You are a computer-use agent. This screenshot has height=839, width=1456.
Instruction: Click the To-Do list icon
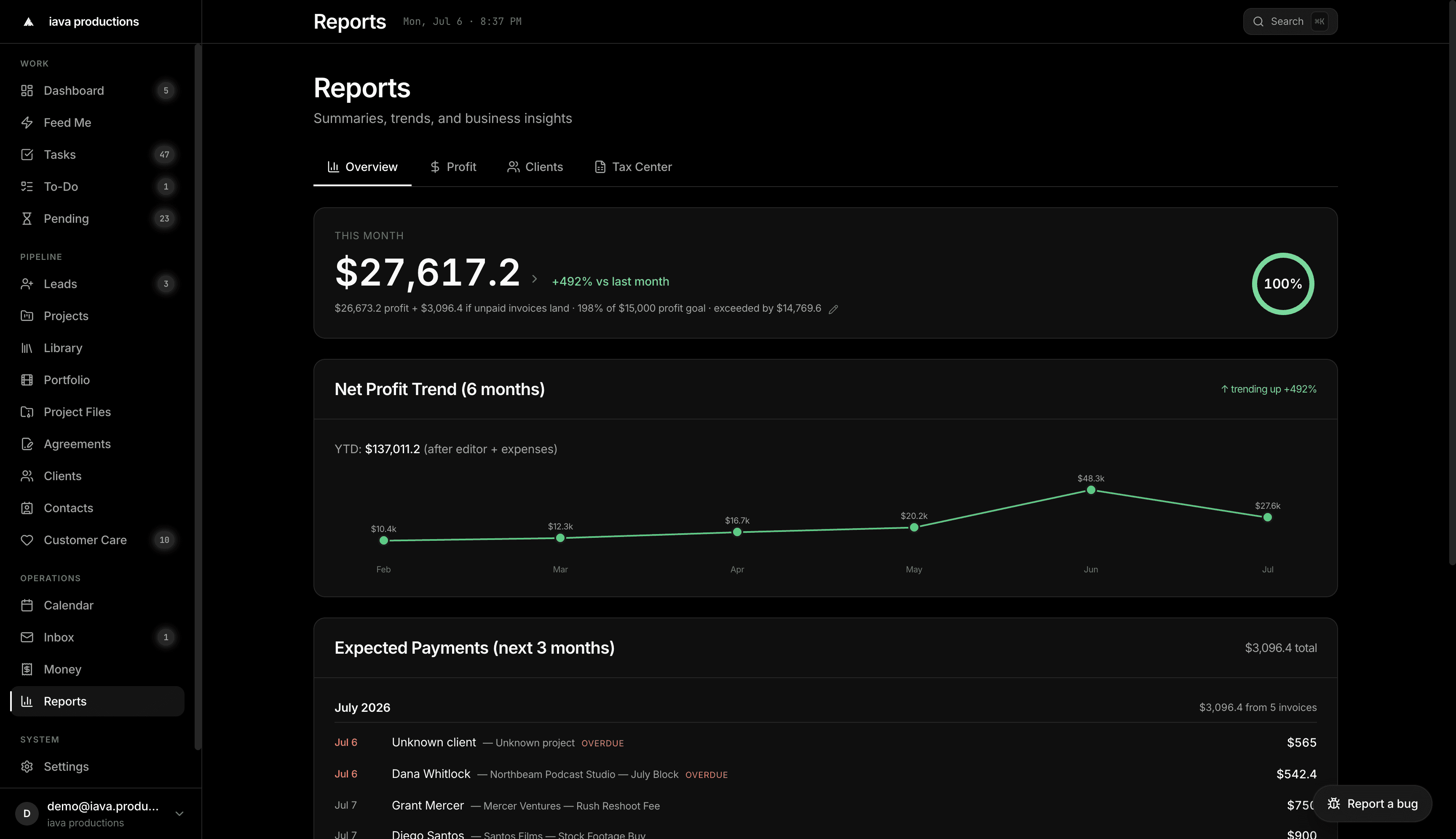(x=27, y=187)
